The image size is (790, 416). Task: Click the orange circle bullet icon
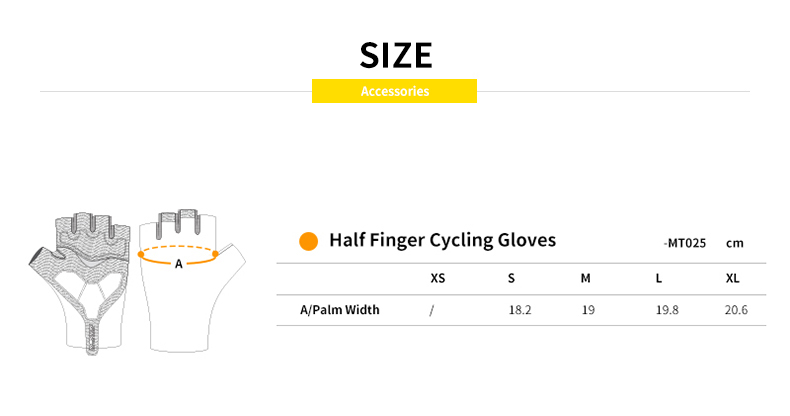309,241
